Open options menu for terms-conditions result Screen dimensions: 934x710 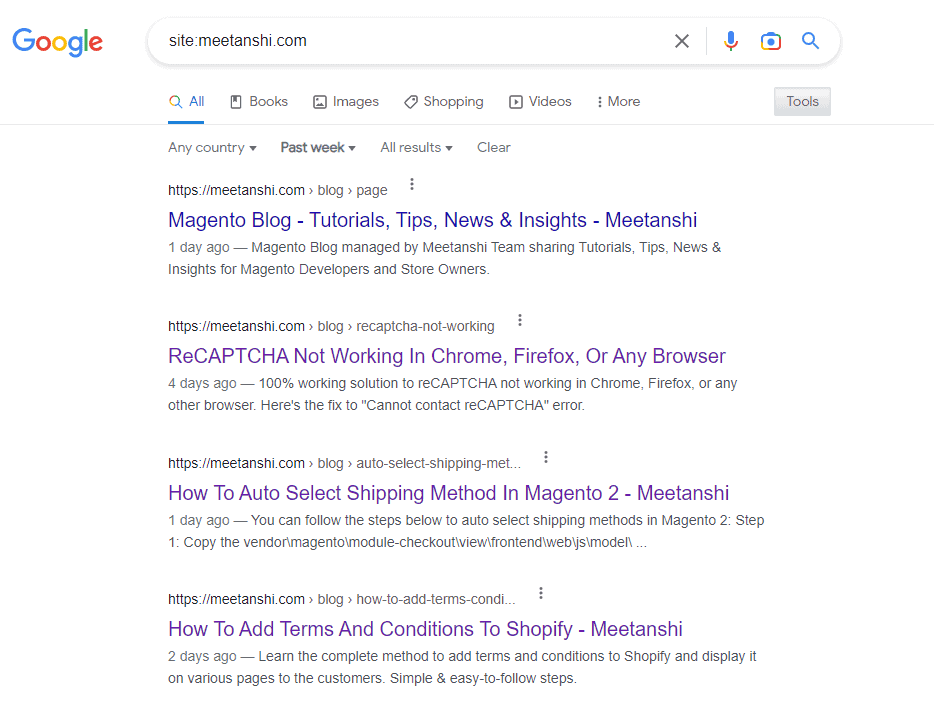(541, 593)
